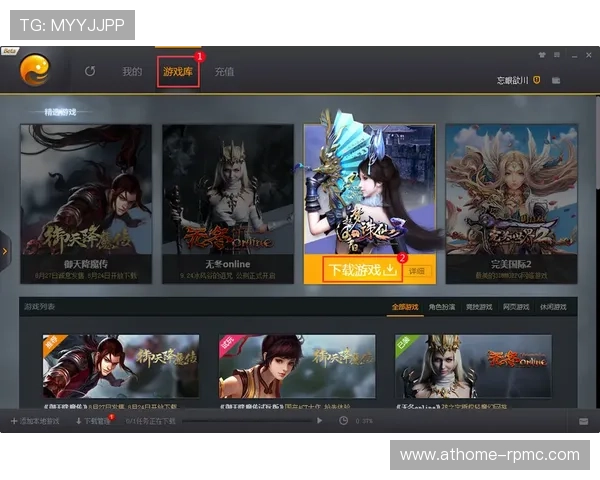Image resolution: width=600 pixels, height=480 pixels.
Task: Open 御天降魔传 banner tagged 推荐 in list
Action: (121, 366)
